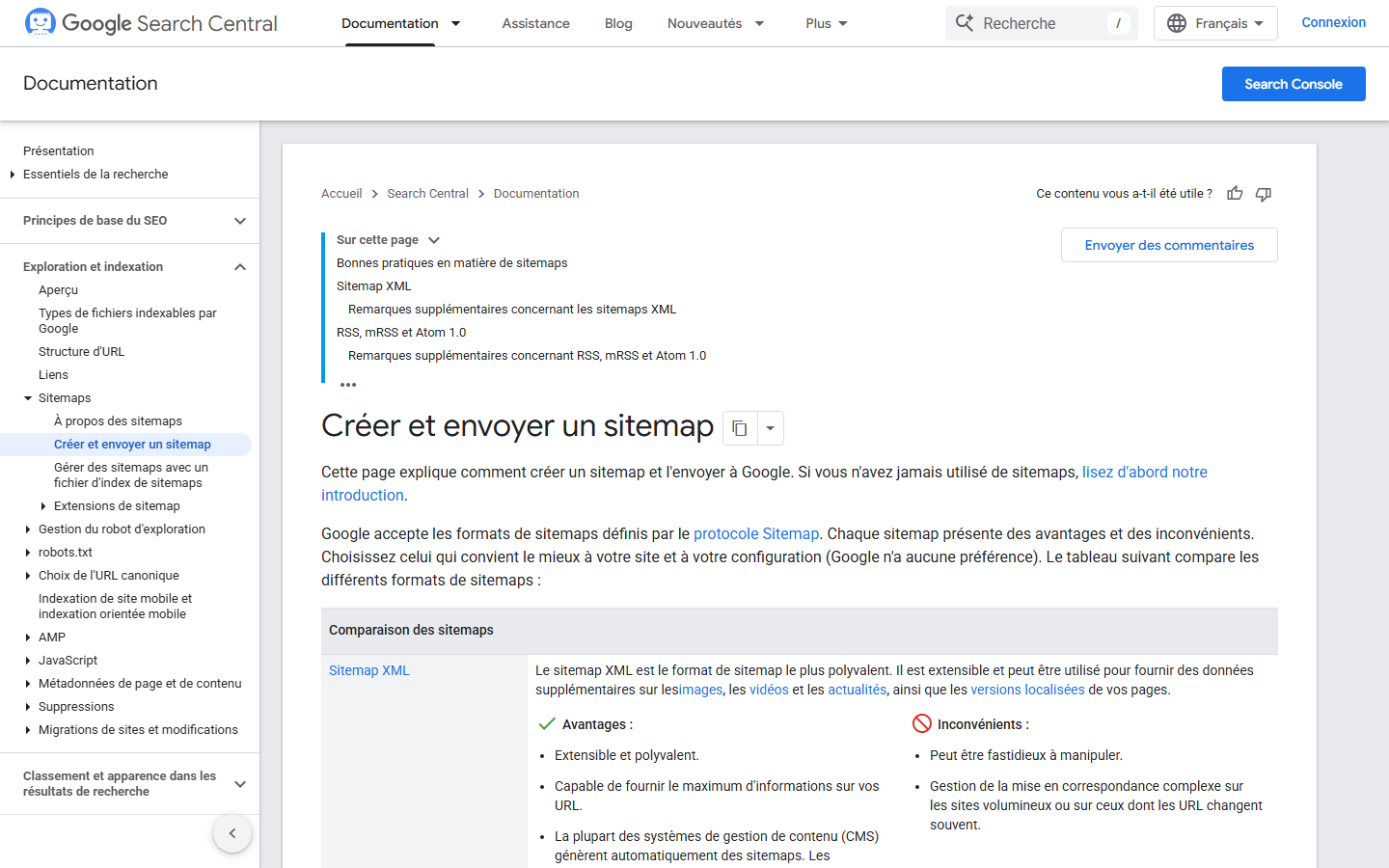This screenshot has width=1389, height=868.
Task: Click the search sparkle icon
Action: [x=965, y=22]
